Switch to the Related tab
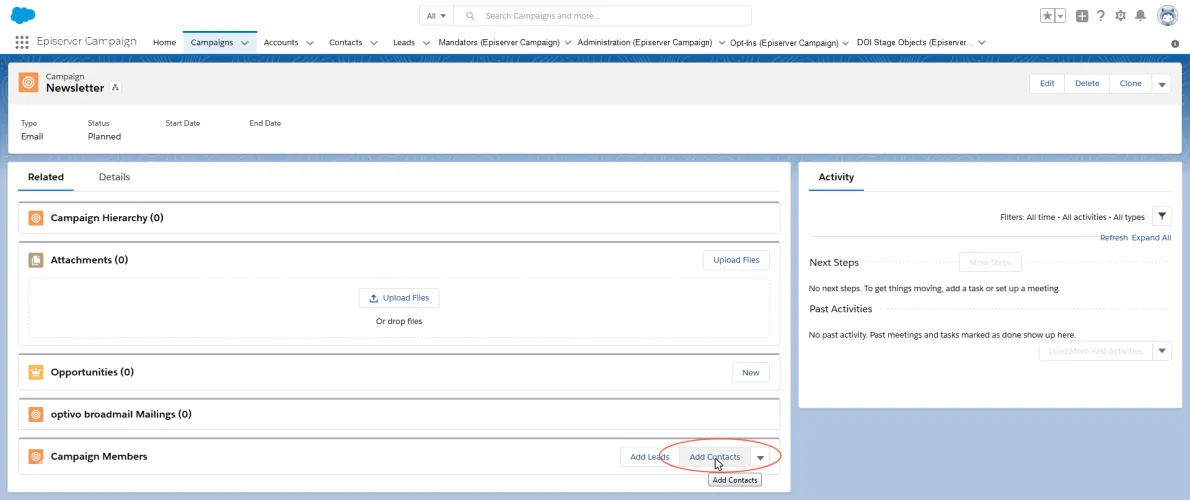 tap(46, 177)
